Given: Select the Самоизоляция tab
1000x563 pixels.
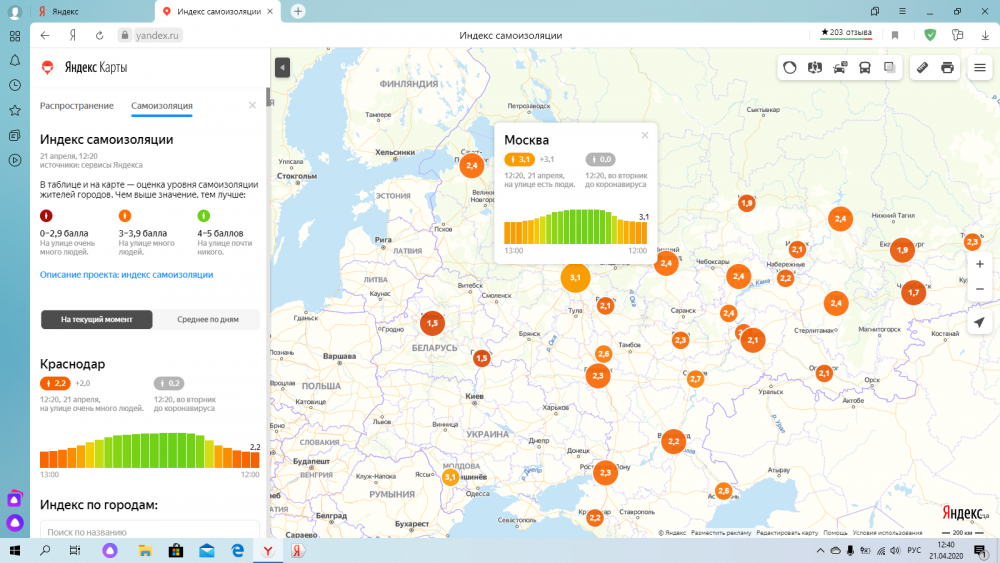Looking at the screenshot, I should click(x=162, y=106).
